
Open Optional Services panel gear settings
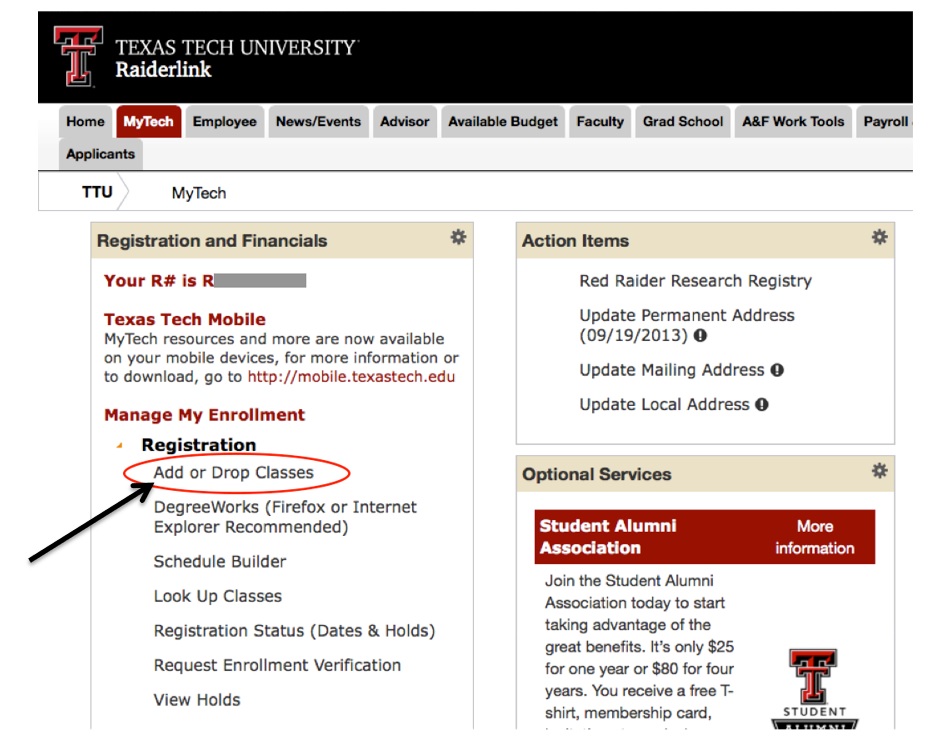(x=879, y=471)
